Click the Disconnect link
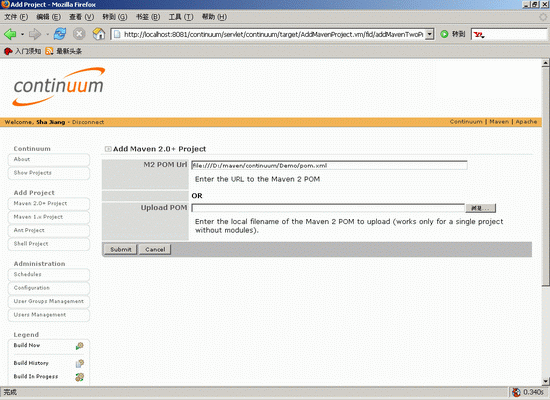This screenshot has width=550, height=400. [88, 122]
